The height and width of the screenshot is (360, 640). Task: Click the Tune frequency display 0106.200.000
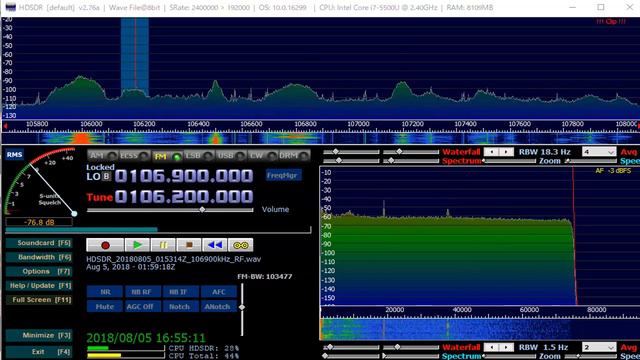[184, 197]
